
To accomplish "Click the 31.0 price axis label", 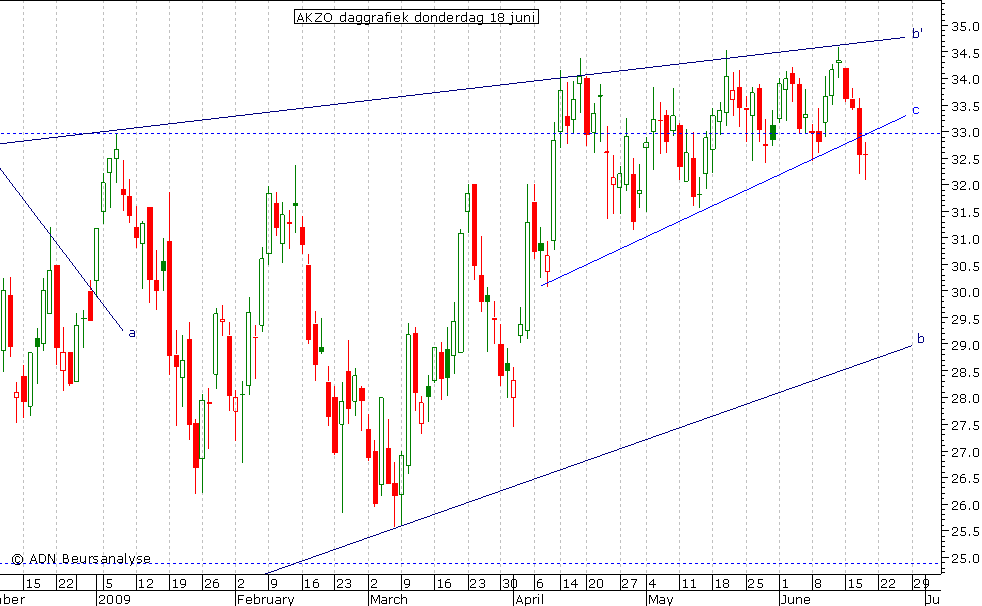I will 965,239.
